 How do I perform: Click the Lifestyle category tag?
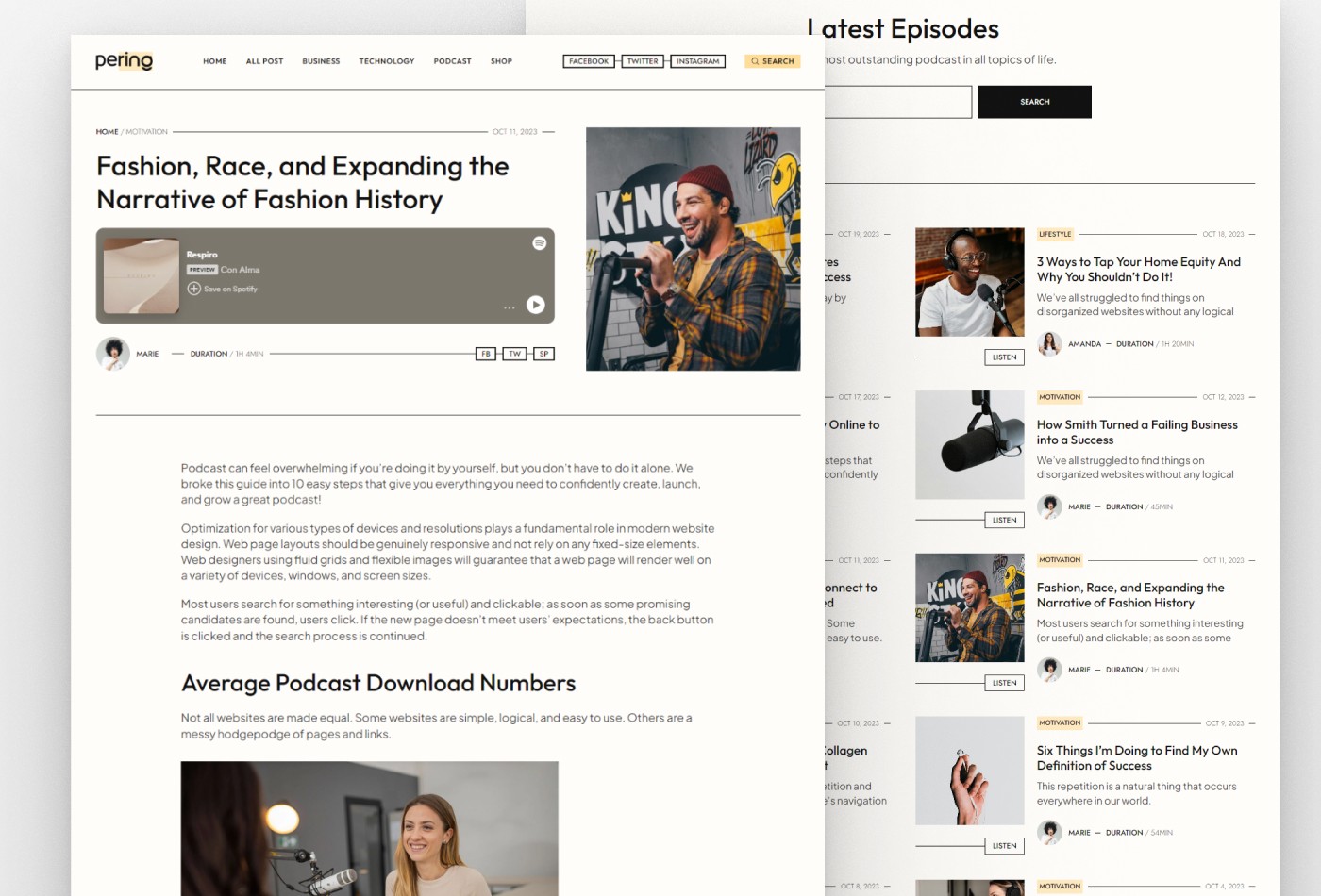tap(1055, 234)
